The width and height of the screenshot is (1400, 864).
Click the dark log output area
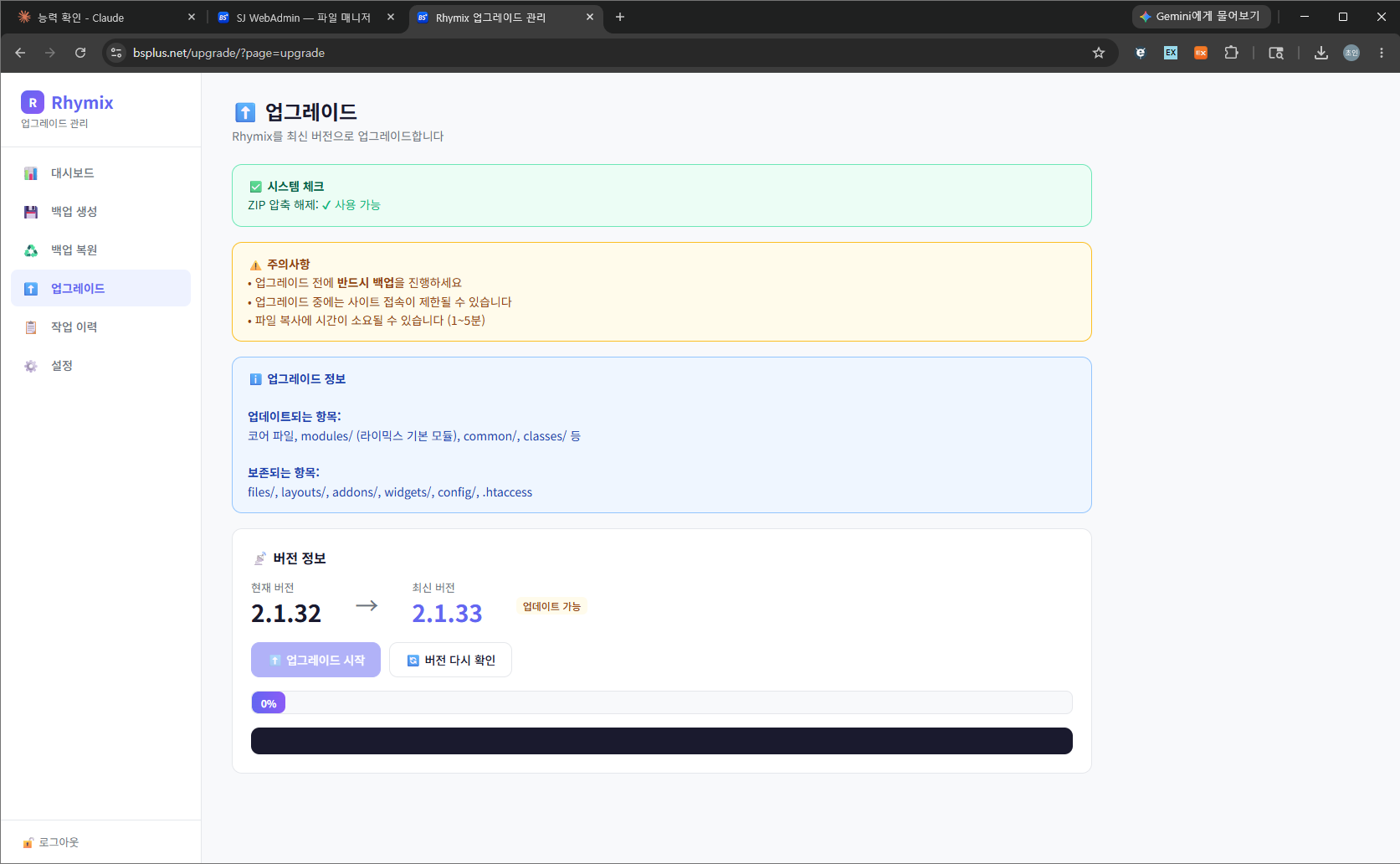661,741
